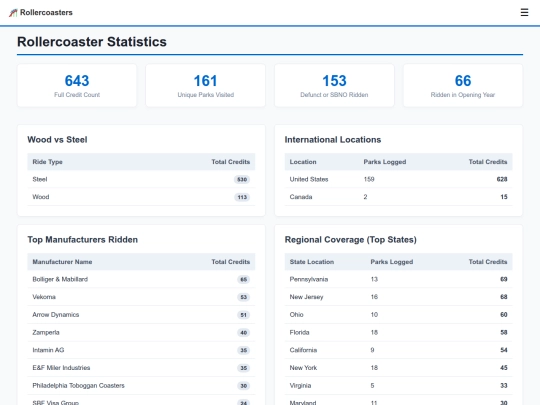Click the Philadelphia Toboggan Coasters badge 30
This screenshot has height=405, width=540.
243,386
